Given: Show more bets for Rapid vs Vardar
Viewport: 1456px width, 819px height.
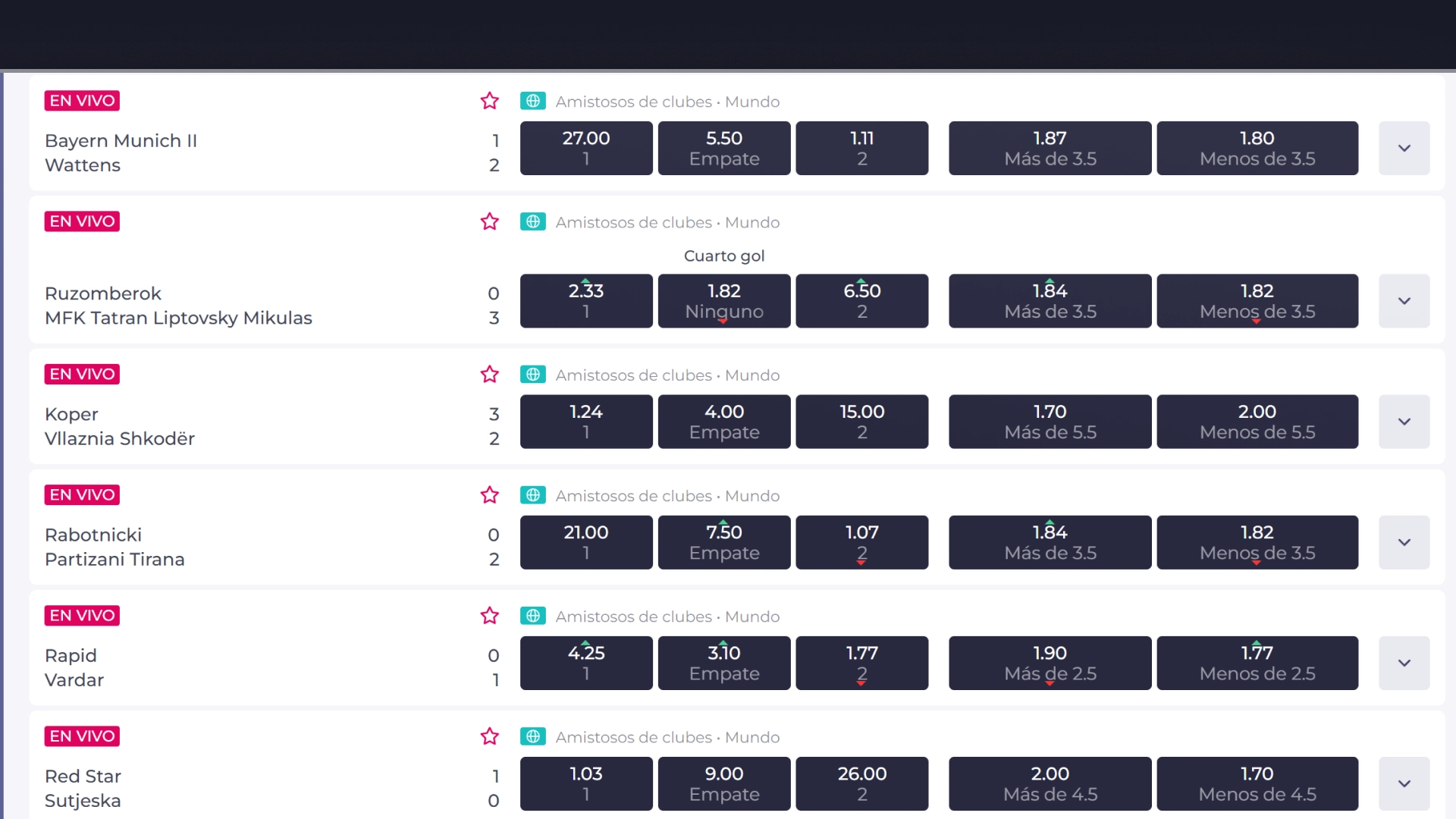Looking at the screenshot, I should [1404, 663].
